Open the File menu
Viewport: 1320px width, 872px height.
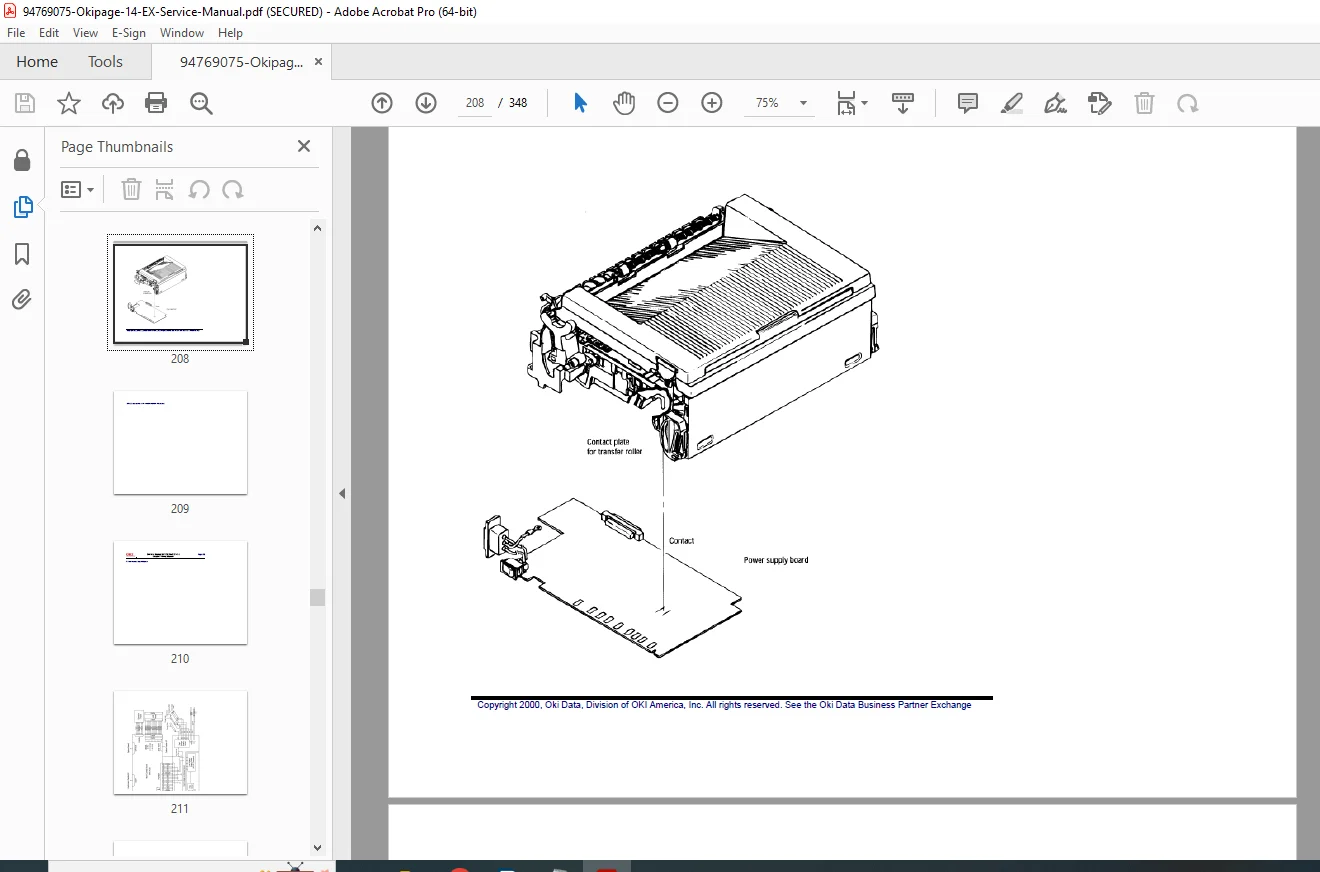tap(16, 33)
